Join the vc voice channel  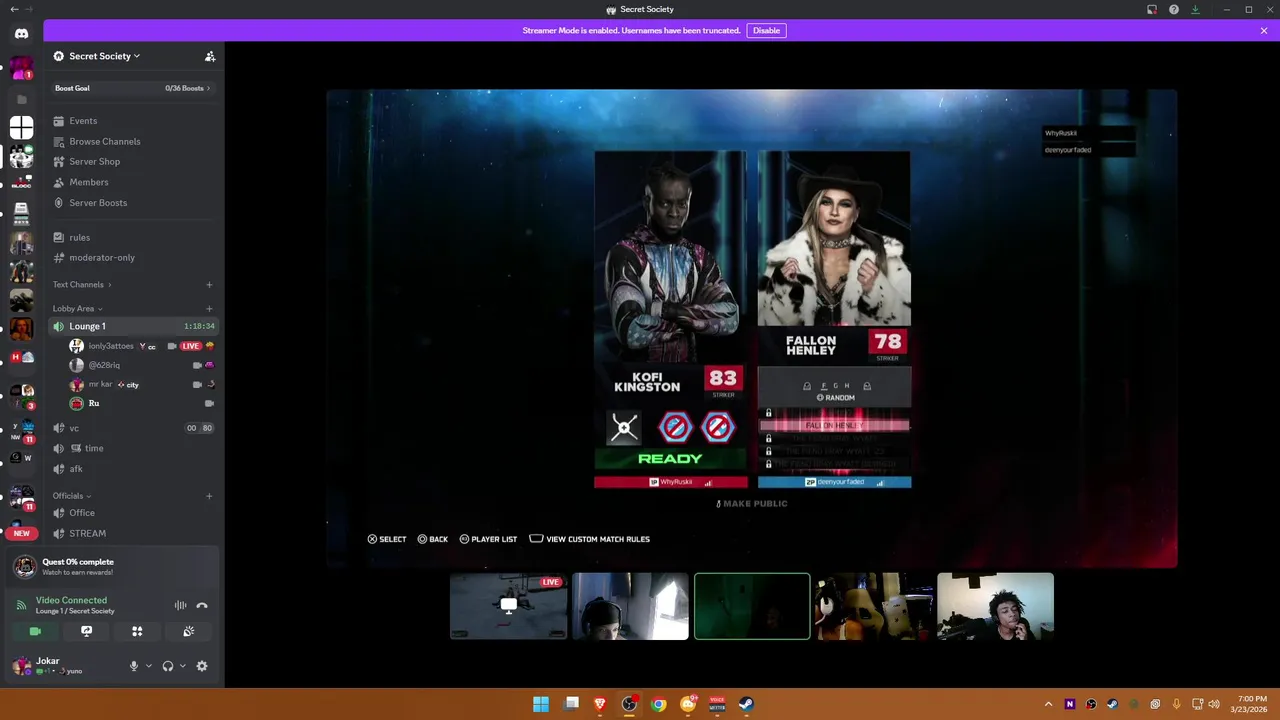[134, 428]
